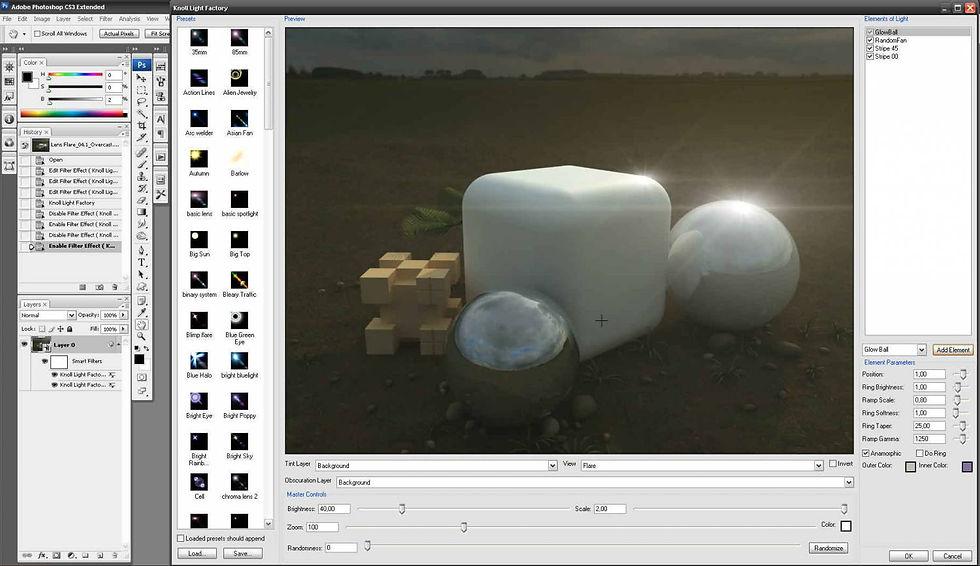The width and height of the screenshot is (980, 566).
Task: Open the Obscuration Layer dropdown
Action: [848, 482]
